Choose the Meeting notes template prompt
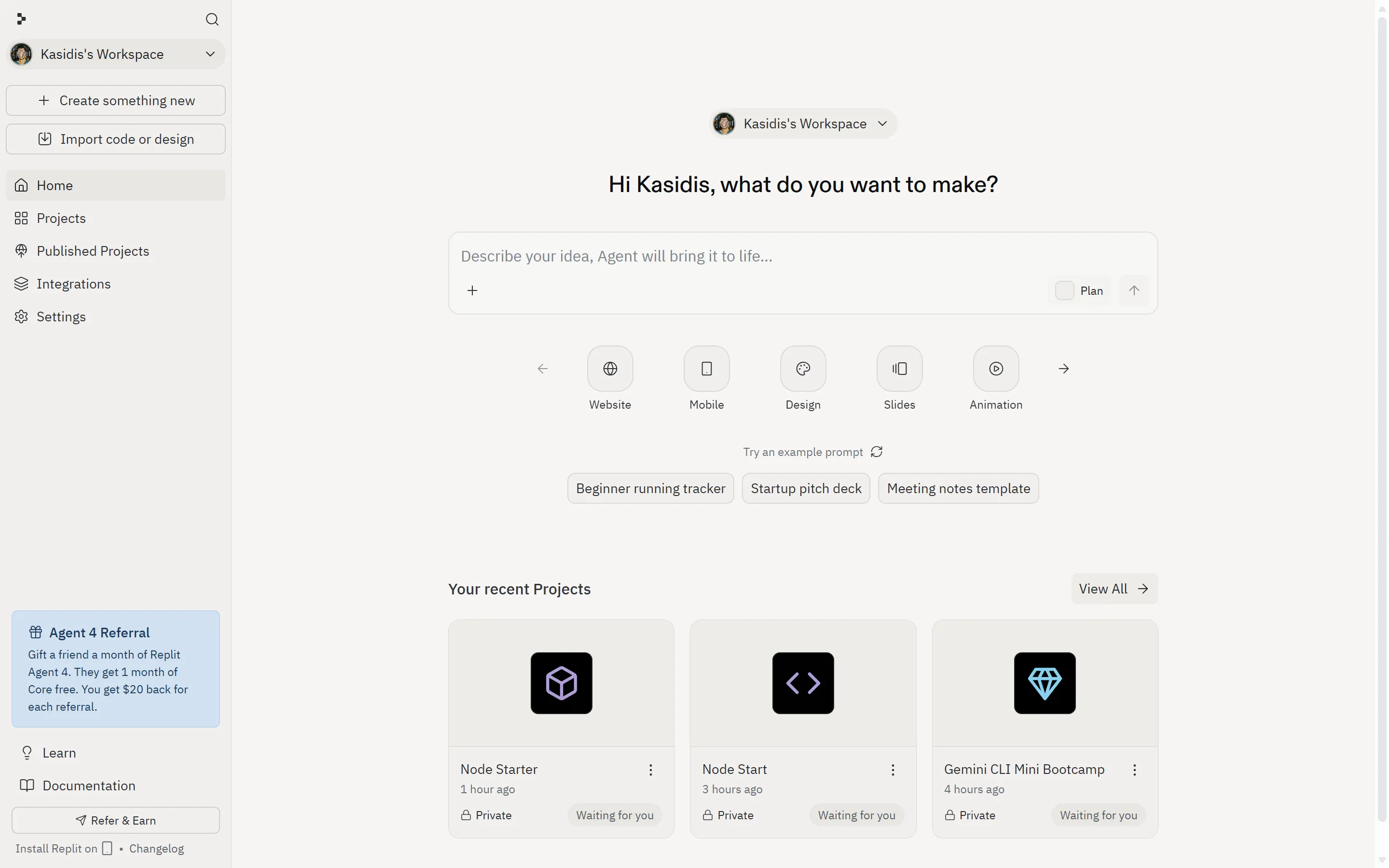Screen dimensions: 1389x868 [x=958, y=489]
